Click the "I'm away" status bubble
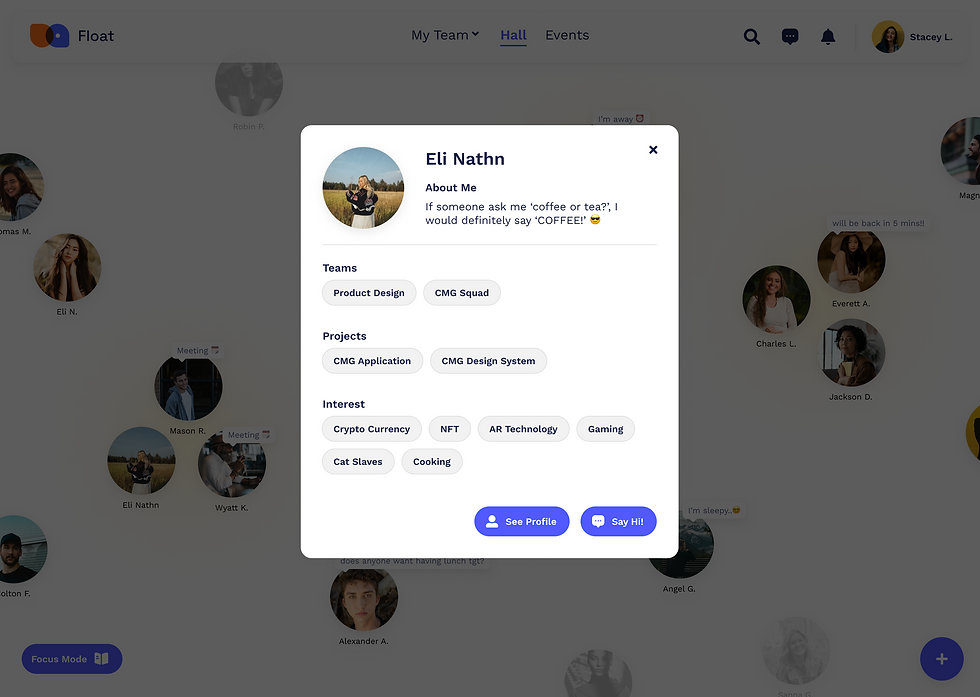 coord(621,119)
